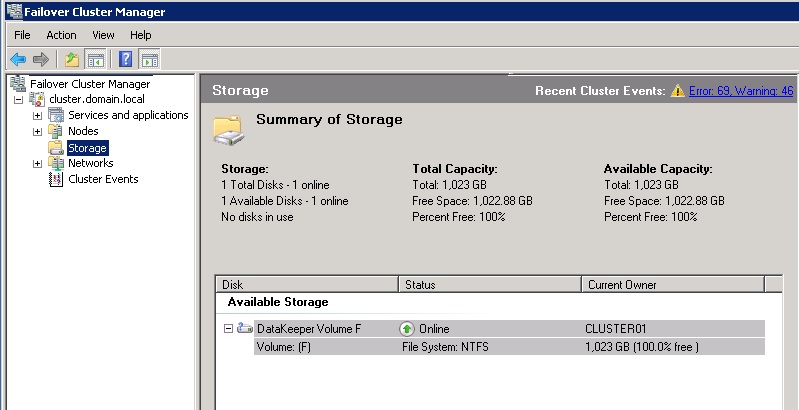Click the DataKeeper Volume F disk icon

[245, 329]
